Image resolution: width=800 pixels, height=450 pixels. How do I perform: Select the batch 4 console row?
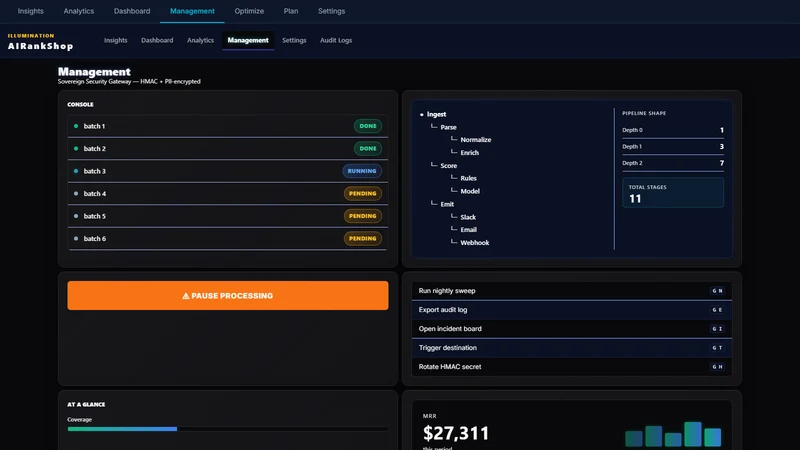228,193
